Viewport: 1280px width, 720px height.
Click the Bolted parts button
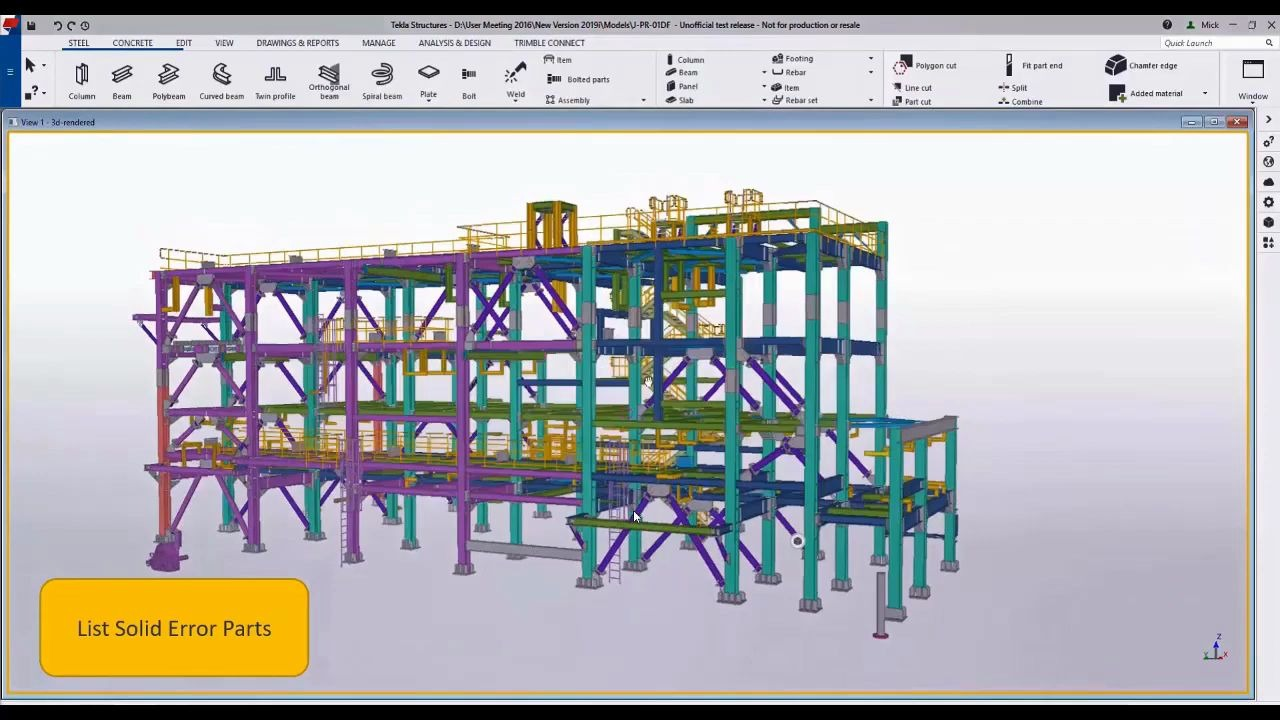pyautogui.click(x=579, y=80)
